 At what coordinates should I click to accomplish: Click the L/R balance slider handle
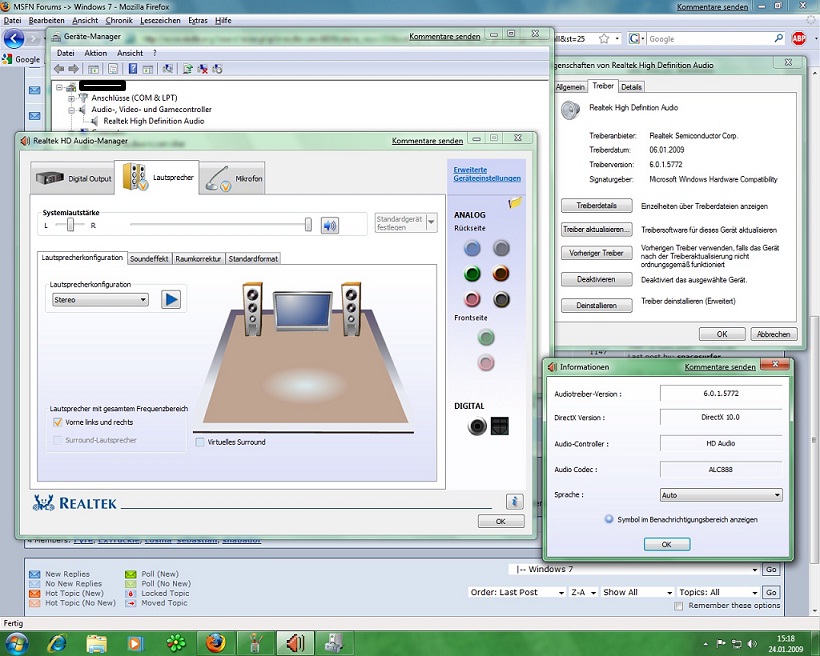point(71,225)
